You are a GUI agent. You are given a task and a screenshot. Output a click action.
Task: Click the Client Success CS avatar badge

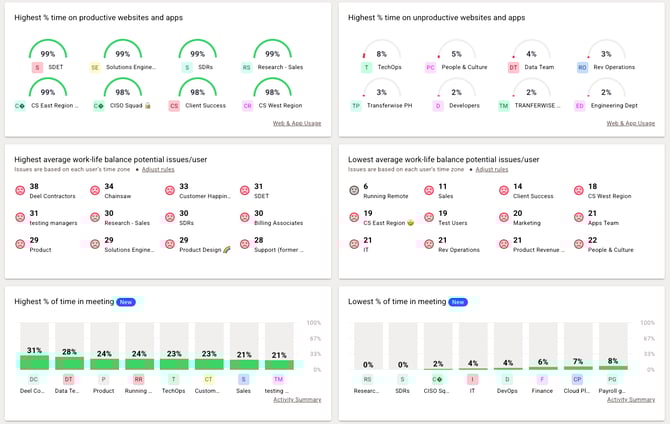(174, 105)
